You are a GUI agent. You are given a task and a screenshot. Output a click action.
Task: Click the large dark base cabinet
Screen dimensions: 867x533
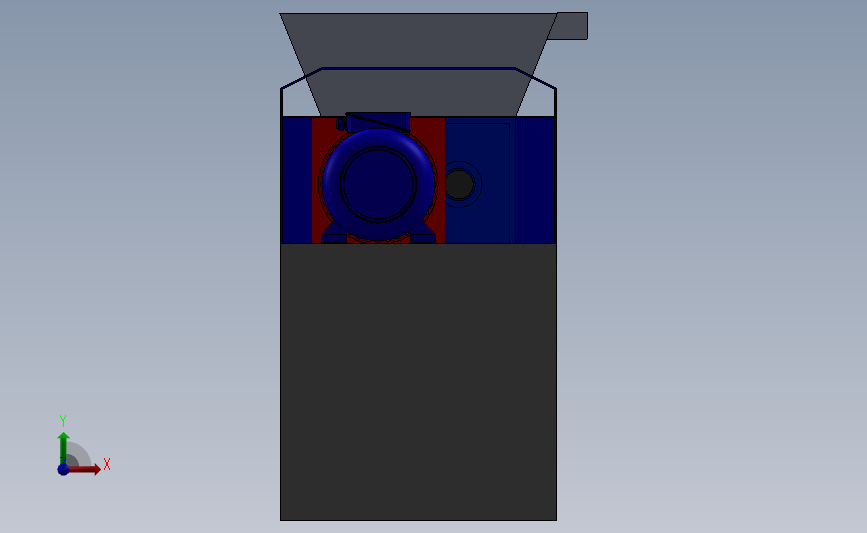[x=419, y=382]
